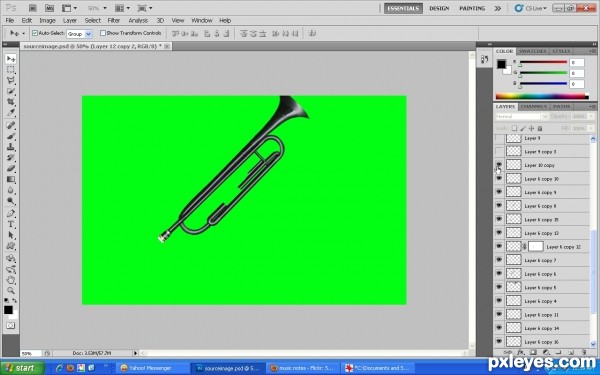The height and width of the screenshot is (375, 600).
Task: Open the Analysis menu
Action: click(138, 21)
